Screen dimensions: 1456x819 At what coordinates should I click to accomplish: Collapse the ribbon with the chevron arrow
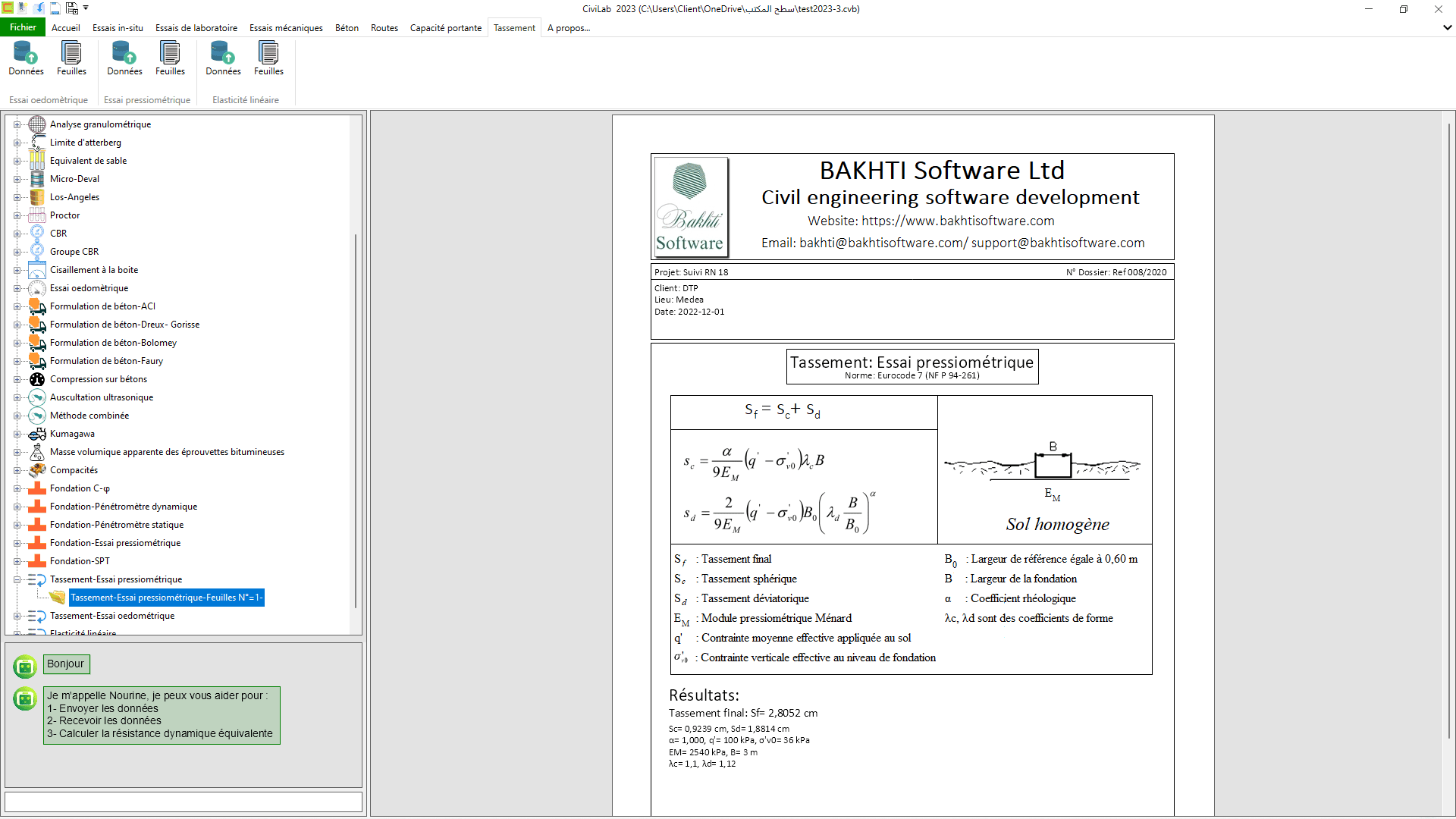pos(1447,27)
